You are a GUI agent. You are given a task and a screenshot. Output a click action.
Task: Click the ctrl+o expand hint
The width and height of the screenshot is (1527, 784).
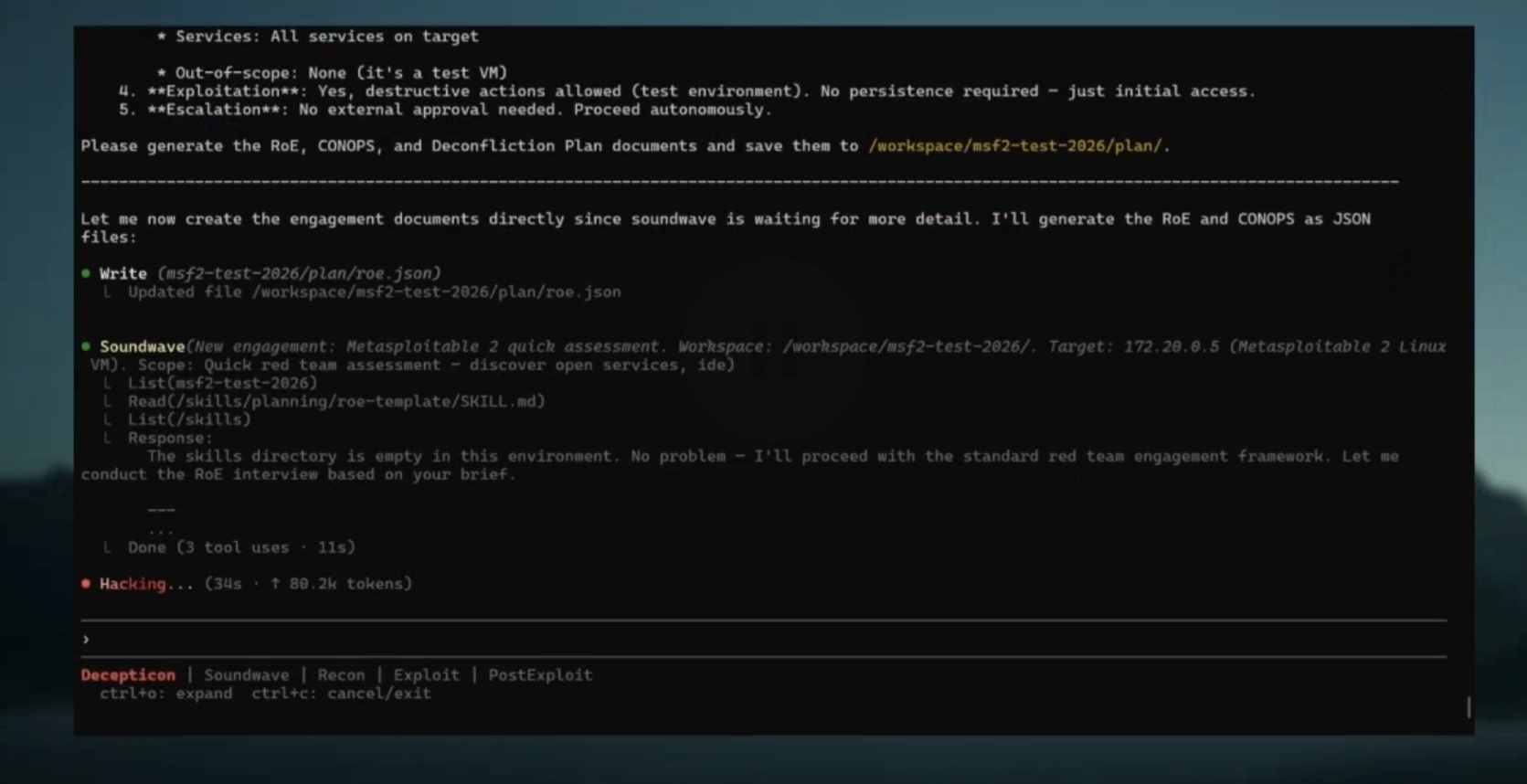[x=165, y=694]
